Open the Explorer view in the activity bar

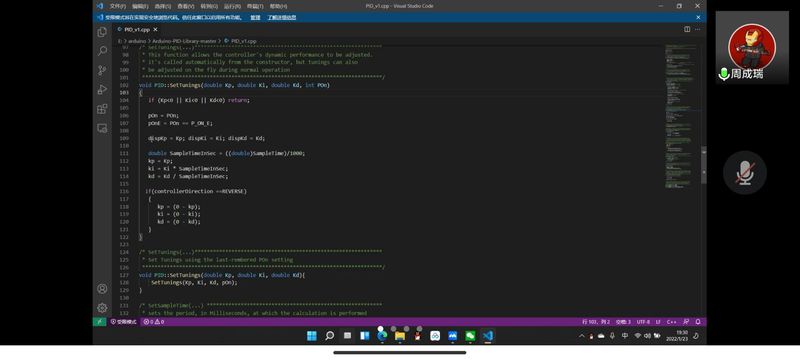(x=102, y=32)
